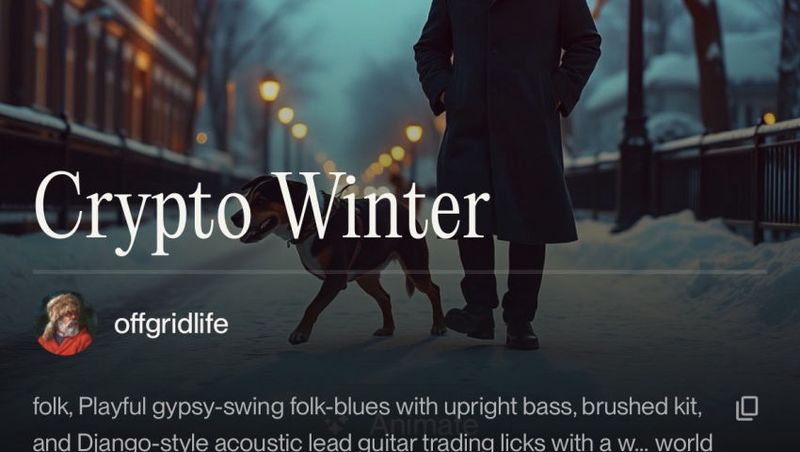Viewport: 800px width, 452px height.
Task: Click the man in the long coat on the cover
Action: 505,168
